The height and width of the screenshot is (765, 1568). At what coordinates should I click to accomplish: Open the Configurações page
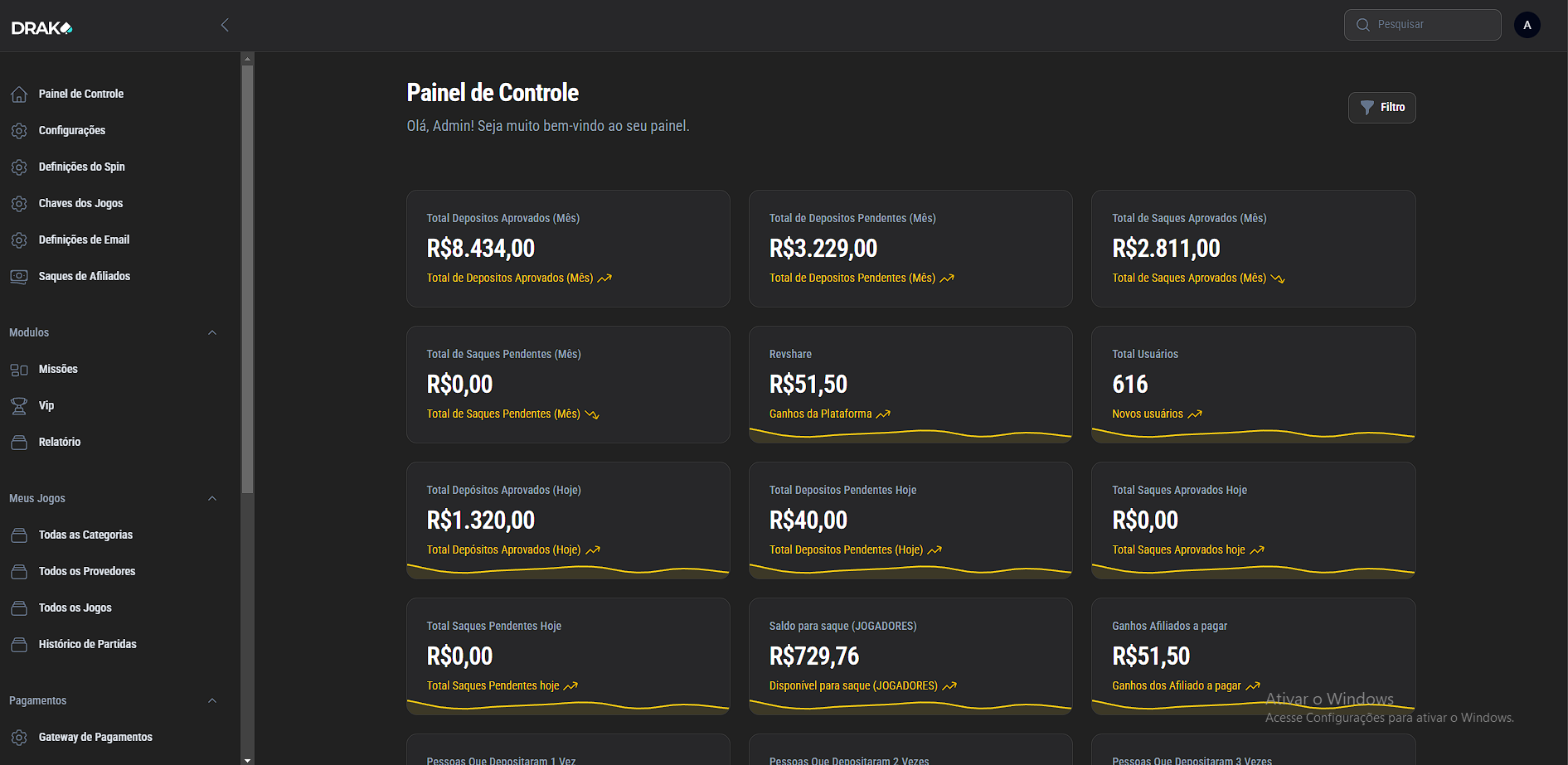(72, 130)
